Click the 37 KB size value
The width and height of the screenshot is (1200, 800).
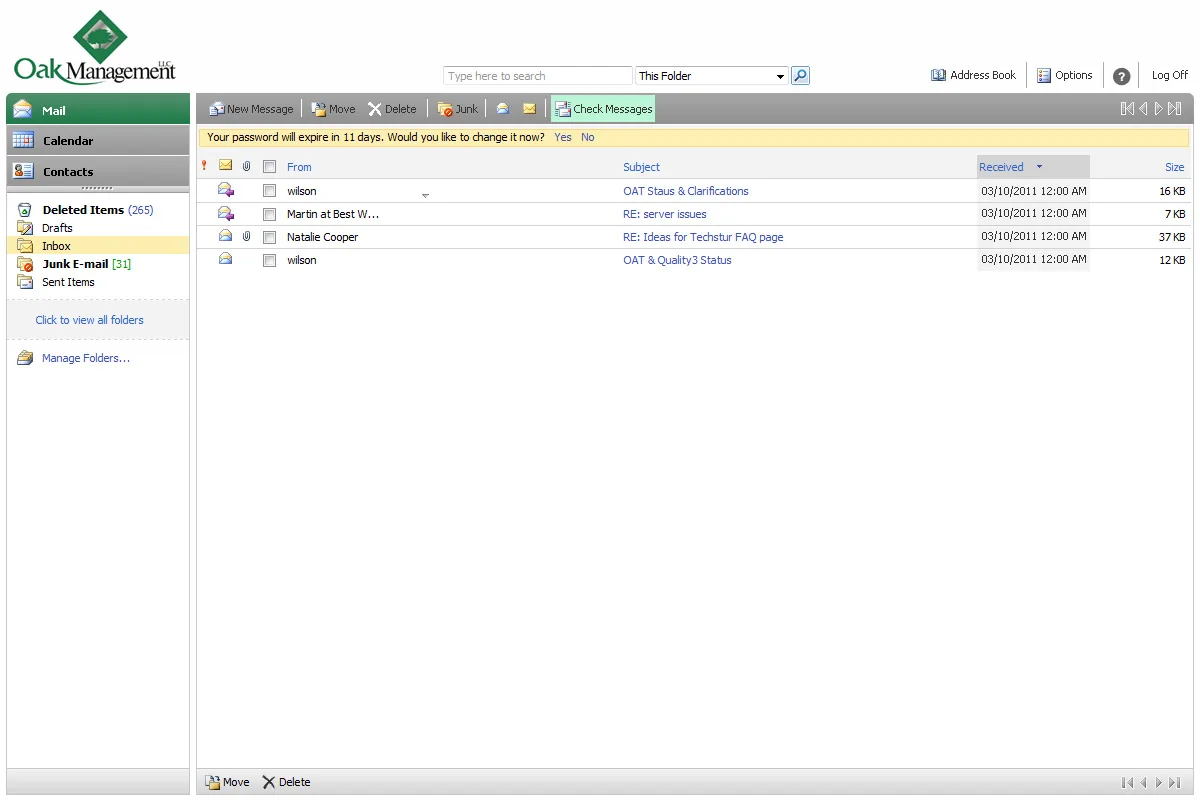click(1172, 237)
